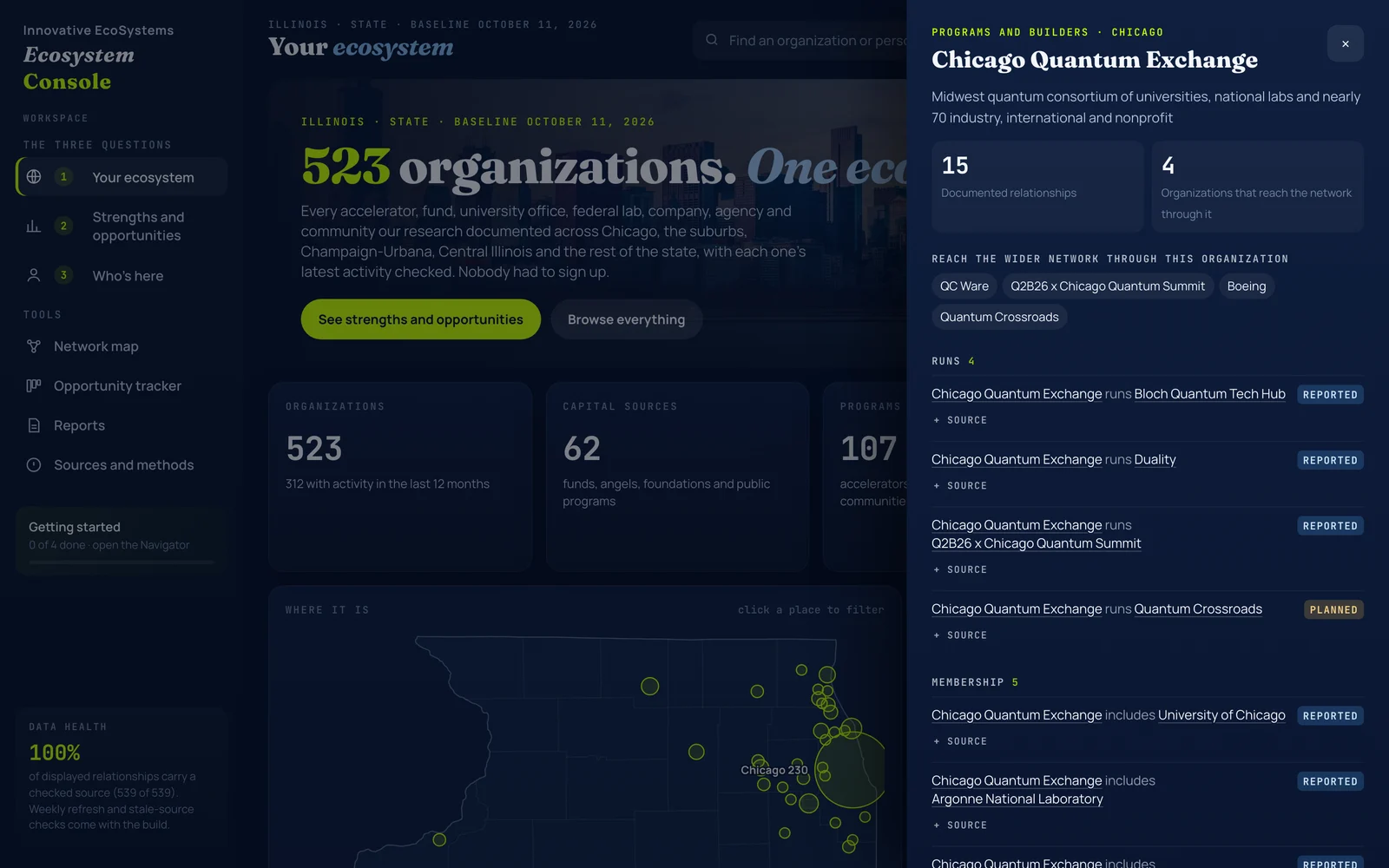This screenshot has height=868, width=1389.
Task: Click the globe icon beside Your ecosystem
Action: tap(34, 177)
